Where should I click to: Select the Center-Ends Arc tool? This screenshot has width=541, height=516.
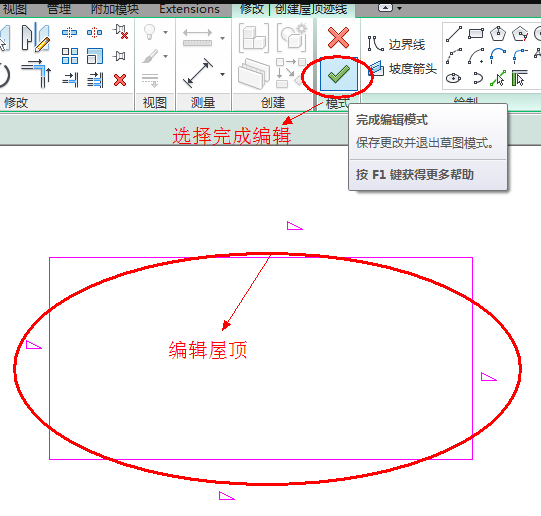click(x=476, y=56)
